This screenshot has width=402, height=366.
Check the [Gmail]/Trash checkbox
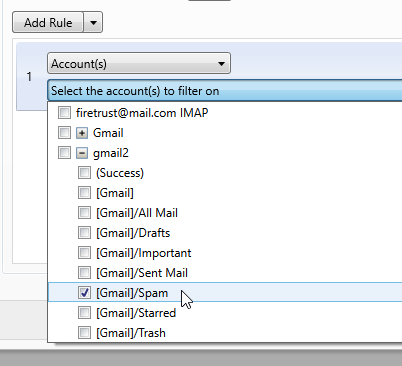tap(84, 333)
